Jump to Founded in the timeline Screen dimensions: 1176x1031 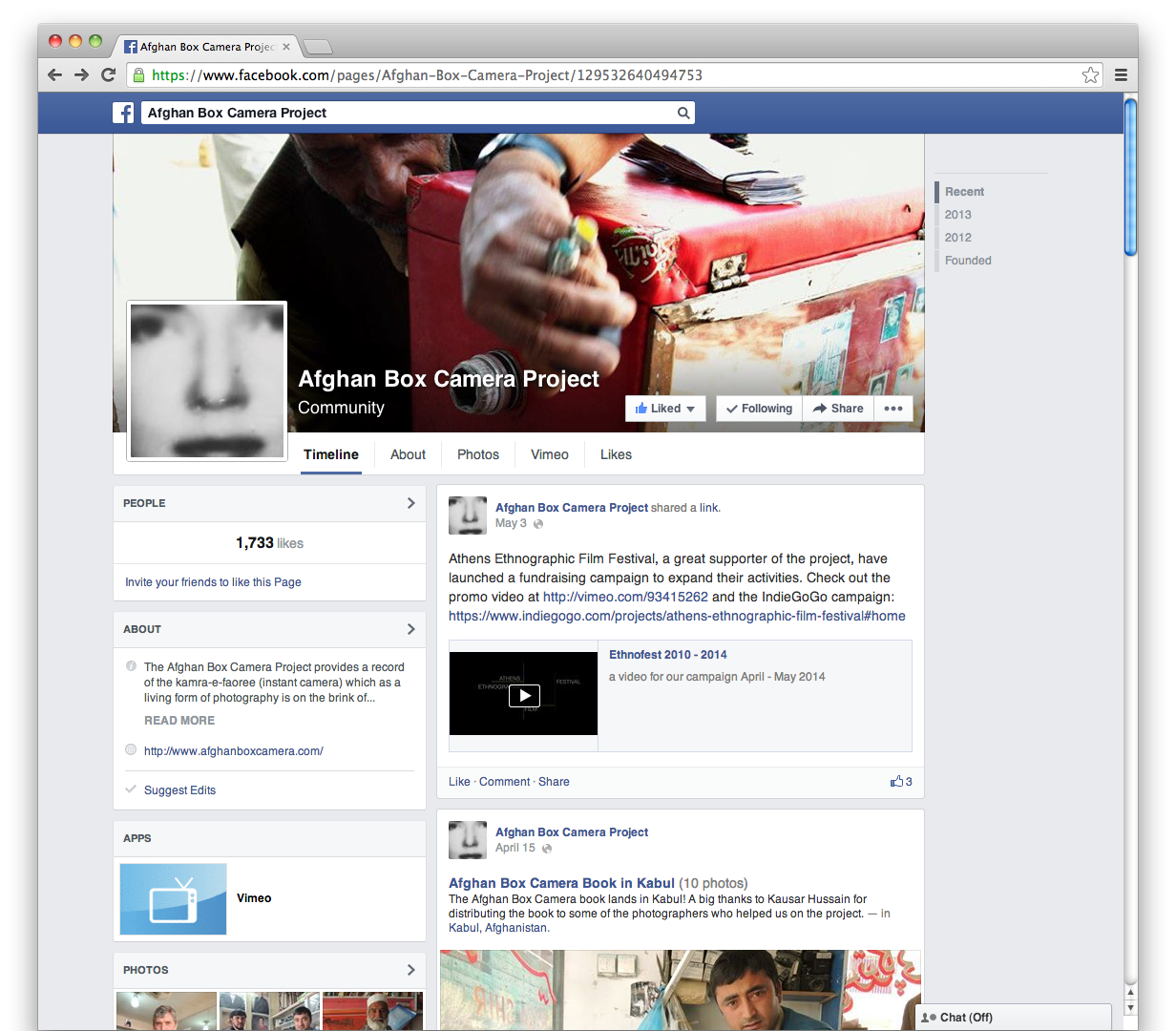(x=968, y=261)
